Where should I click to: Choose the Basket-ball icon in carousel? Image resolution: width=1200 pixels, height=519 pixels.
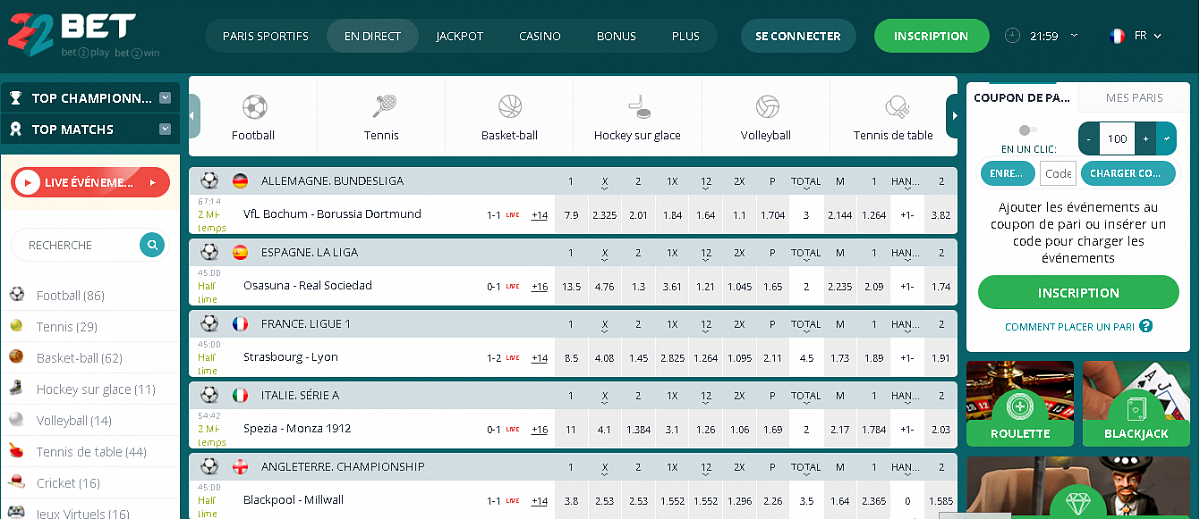[510, 106]
